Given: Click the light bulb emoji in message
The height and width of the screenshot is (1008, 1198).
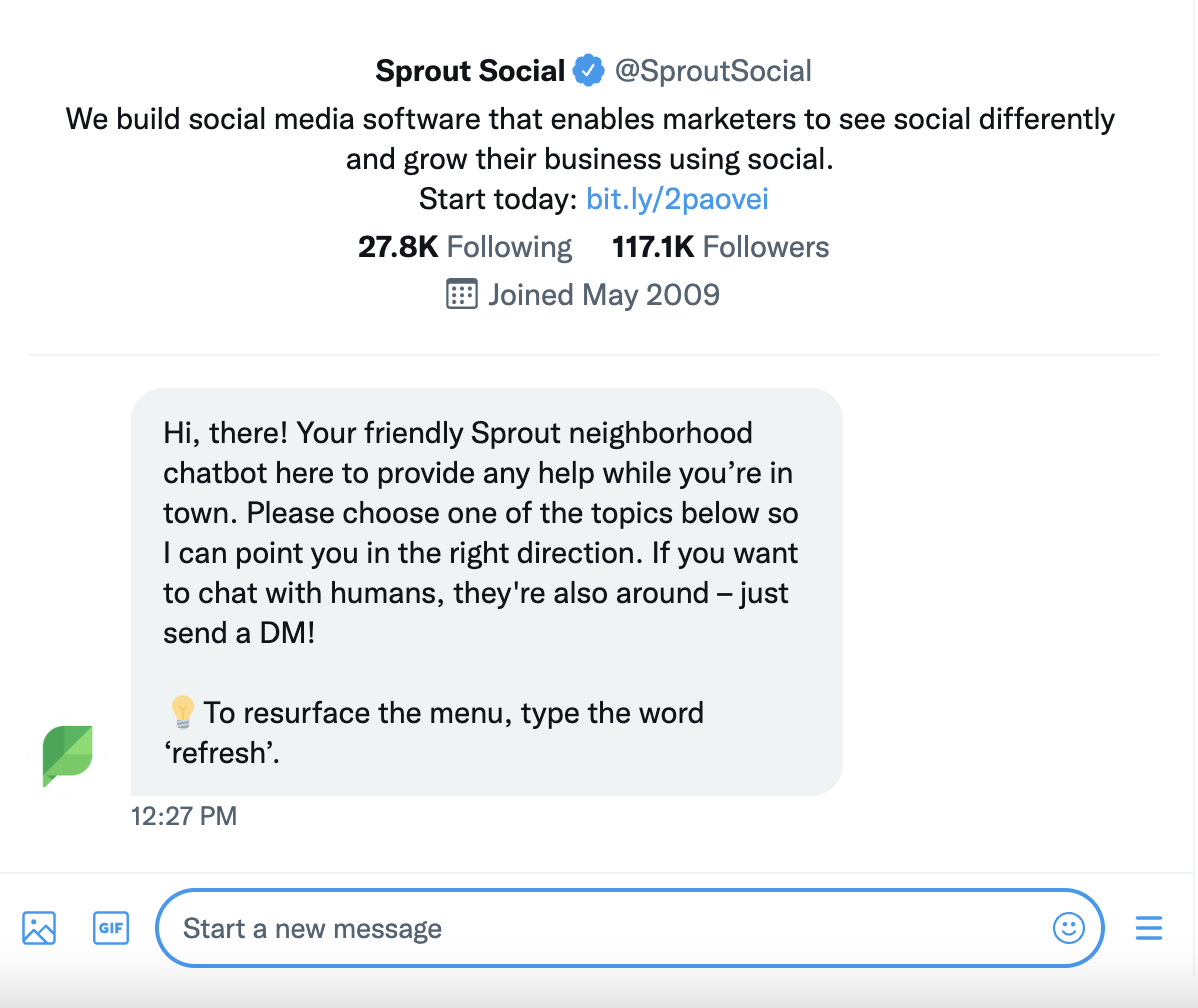Looking at the screenshot, I should pos(182,713).
